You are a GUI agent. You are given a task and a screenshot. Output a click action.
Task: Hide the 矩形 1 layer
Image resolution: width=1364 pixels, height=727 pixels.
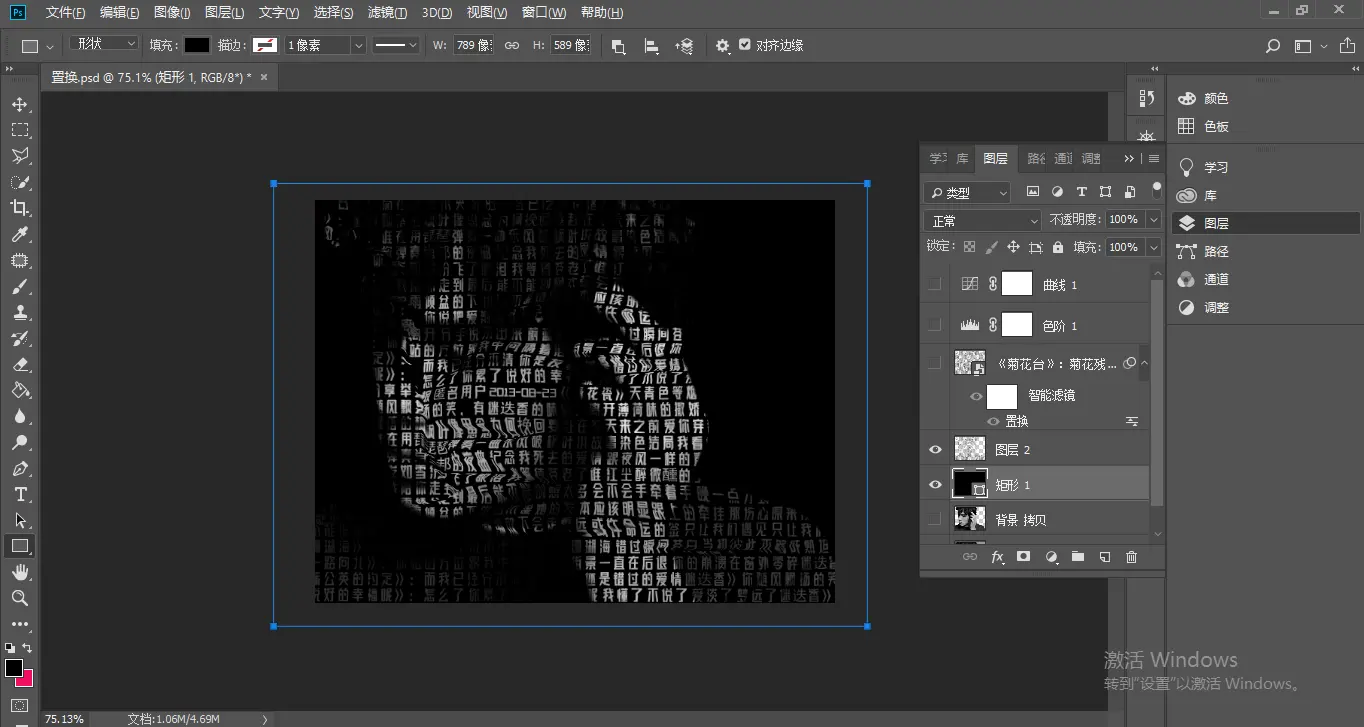[935, 485]
